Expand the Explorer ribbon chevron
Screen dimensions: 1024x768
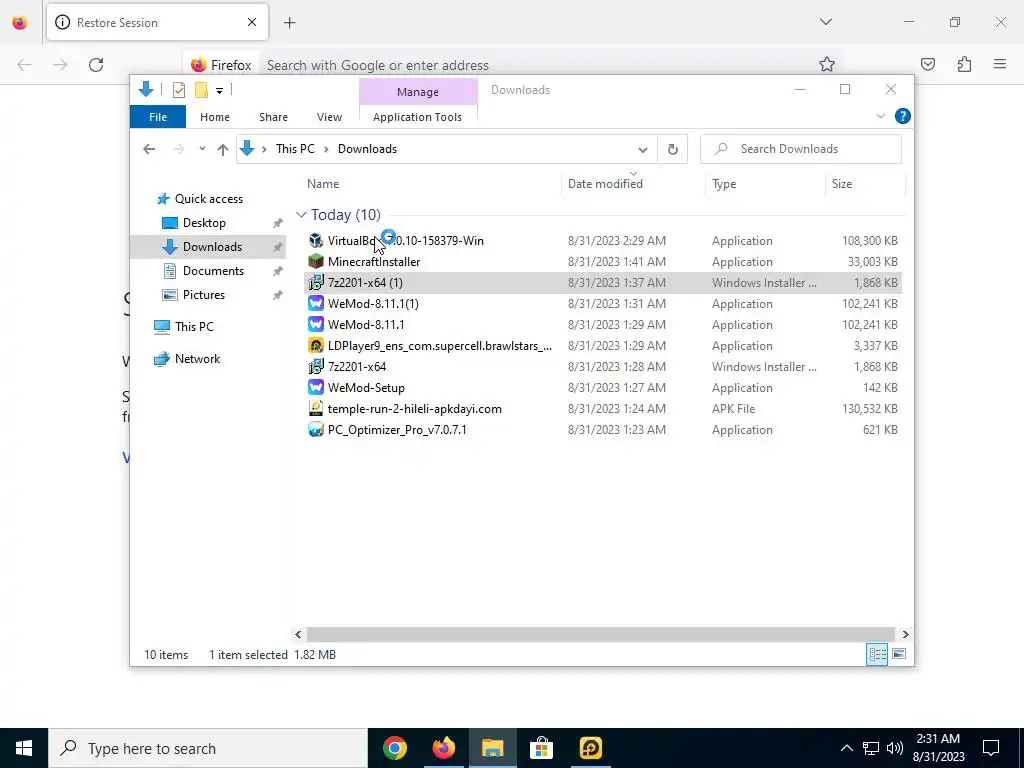tap(880, 116)
